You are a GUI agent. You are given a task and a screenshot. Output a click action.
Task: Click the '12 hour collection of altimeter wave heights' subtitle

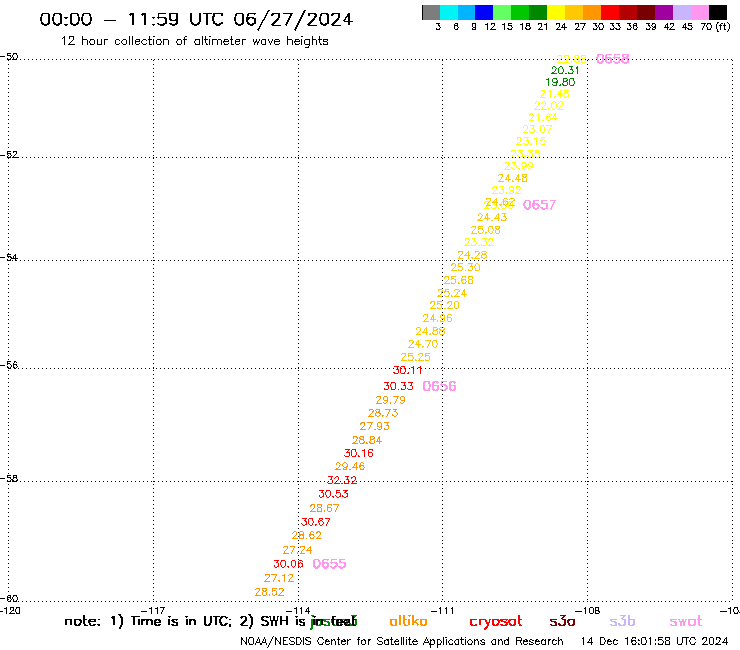[x=194, y=41]
